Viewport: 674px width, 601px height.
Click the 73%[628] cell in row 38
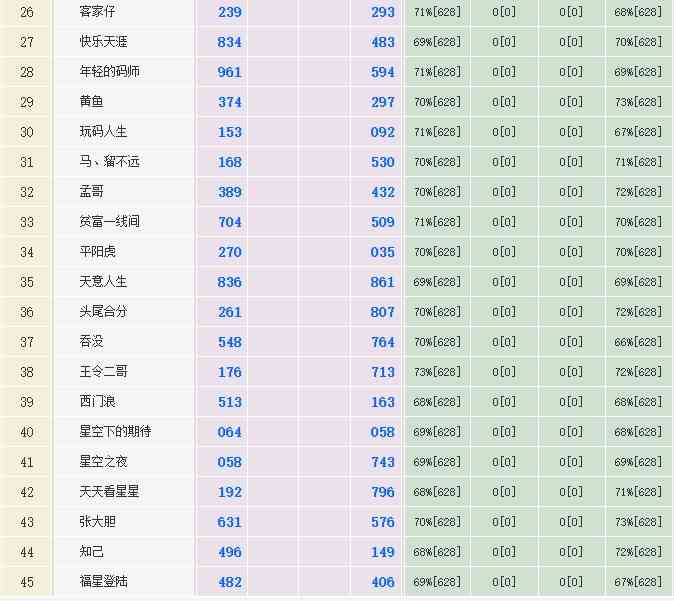tap(437, 372)
